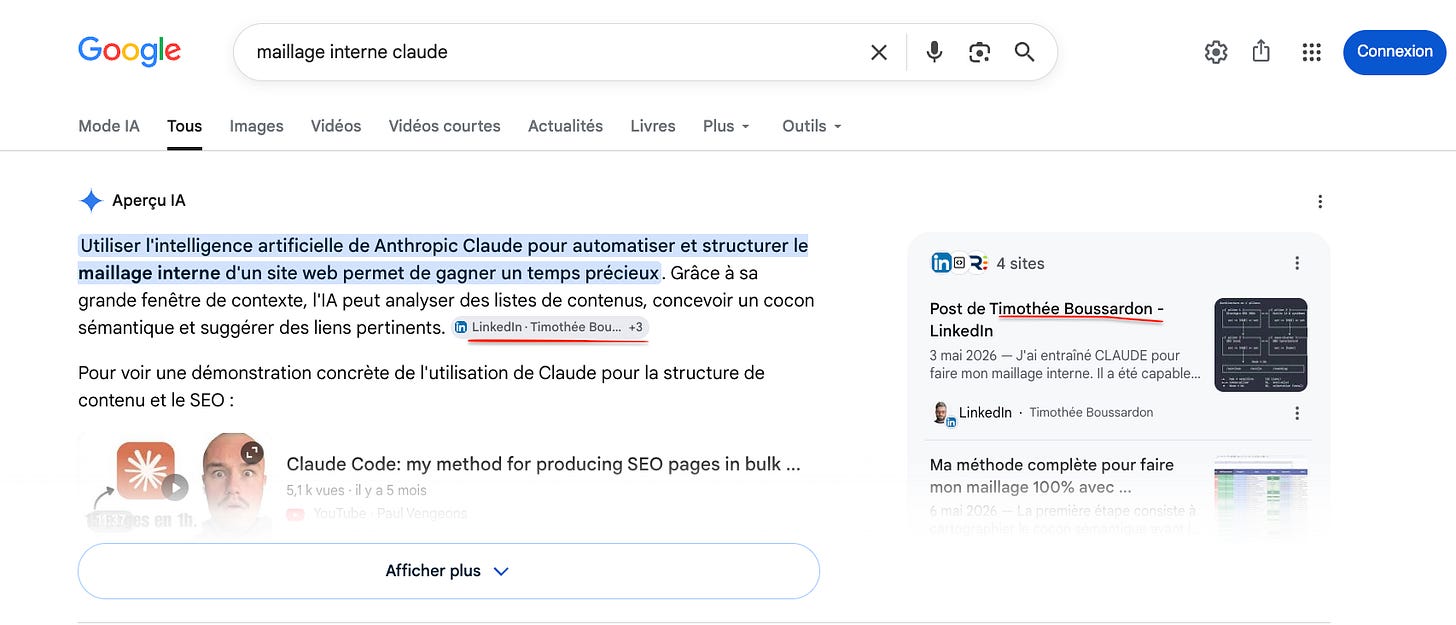Viewport: 1456px width, 625px height.
Task: Open Aperçu IA three-dot options menu
Action: pyautogui.click(x=1320, y=201)
